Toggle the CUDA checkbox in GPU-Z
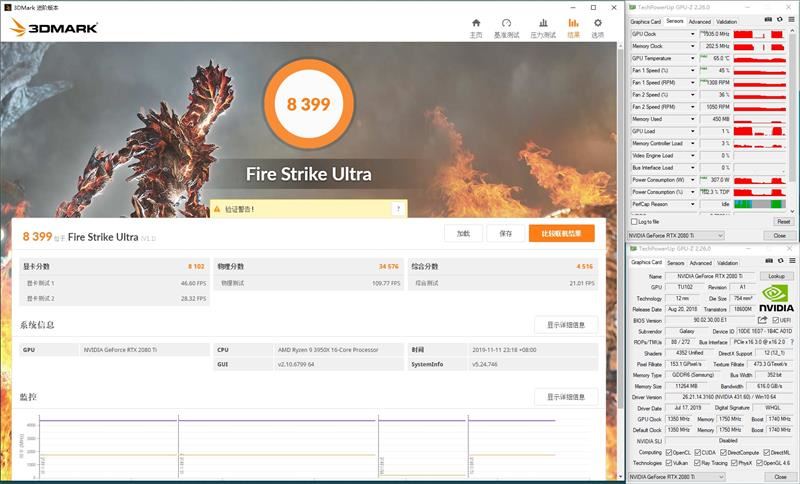 tap(697, 452)
